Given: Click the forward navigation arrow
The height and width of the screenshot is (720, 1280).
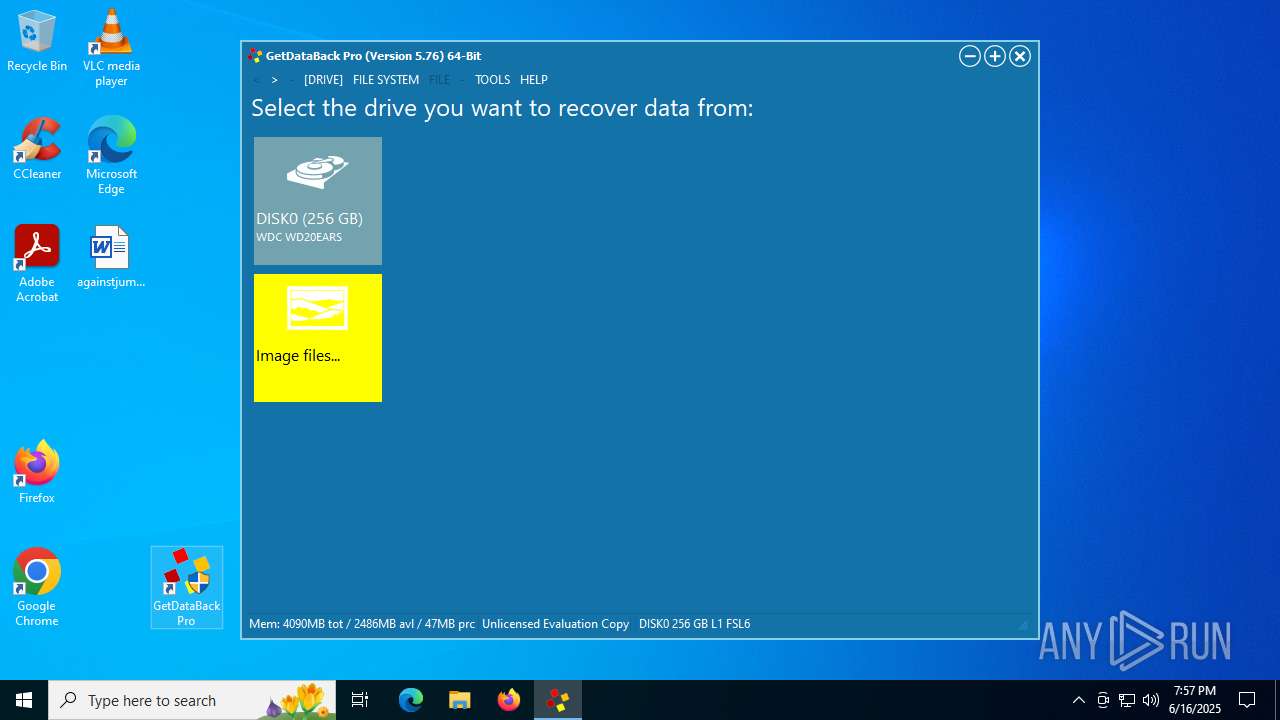Looking at the screenshot, I should tap(275, 80).
